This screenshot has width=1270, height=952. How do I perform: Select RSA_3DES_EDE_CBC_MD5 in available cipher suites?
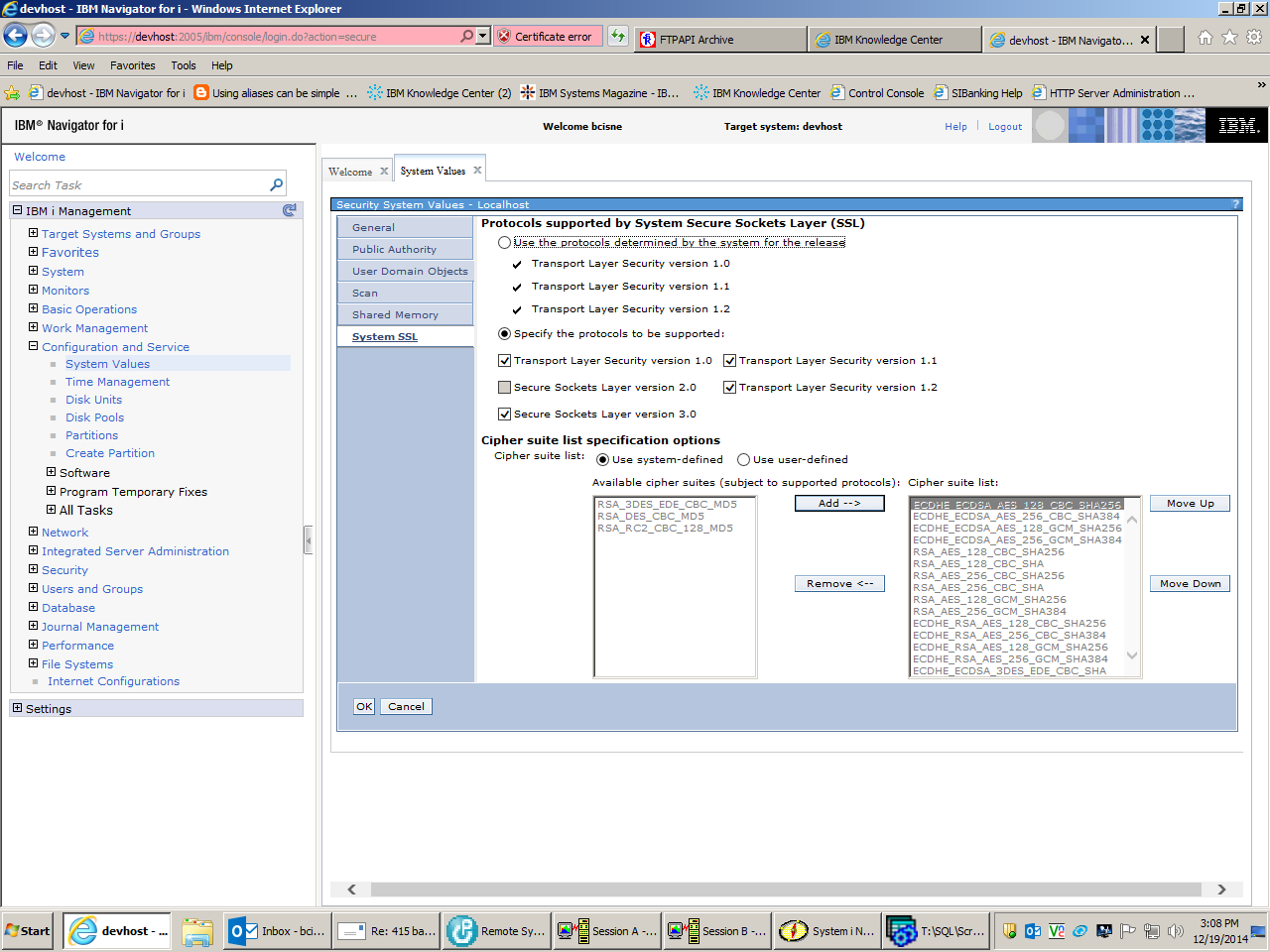pyautogui.click(x=667, y=504)
